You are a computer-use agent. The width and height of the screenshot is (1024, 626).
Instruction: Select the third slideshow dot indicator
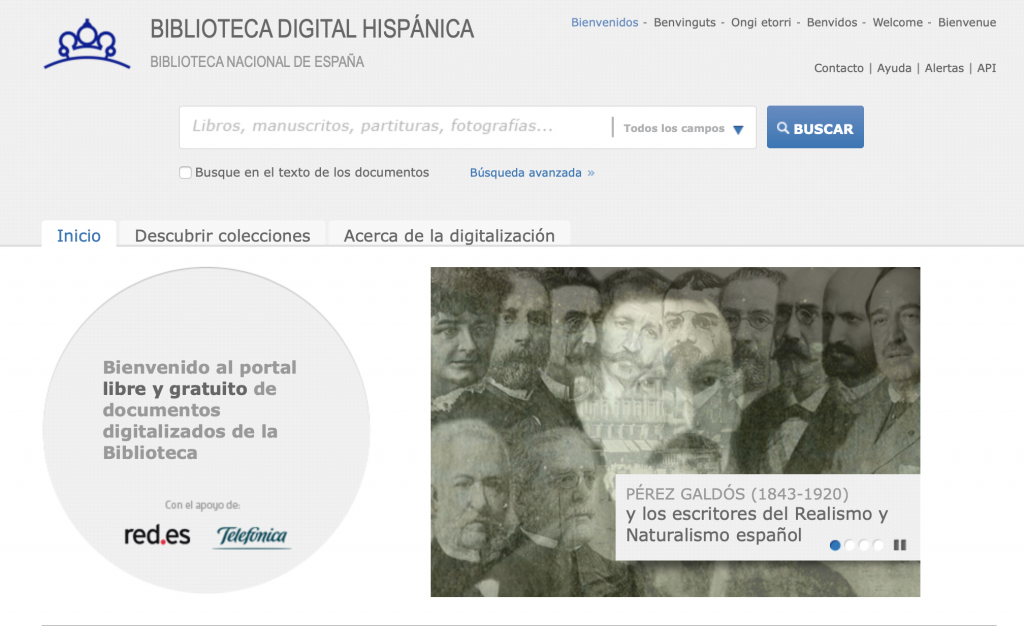point(864,545)
